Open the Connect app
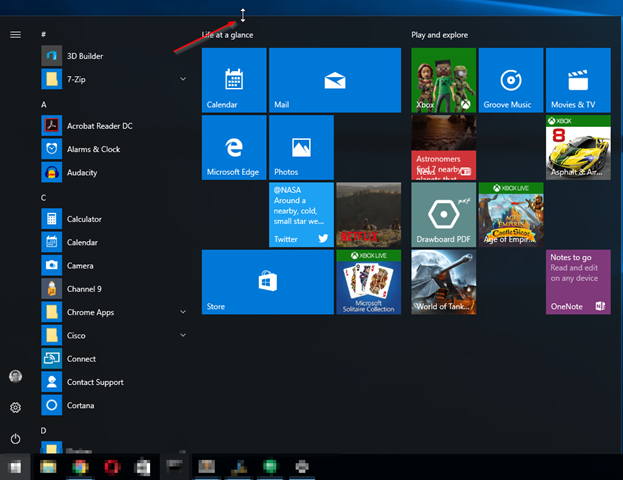The width and height of the screenshot is (623, 480). coord(114,359)
